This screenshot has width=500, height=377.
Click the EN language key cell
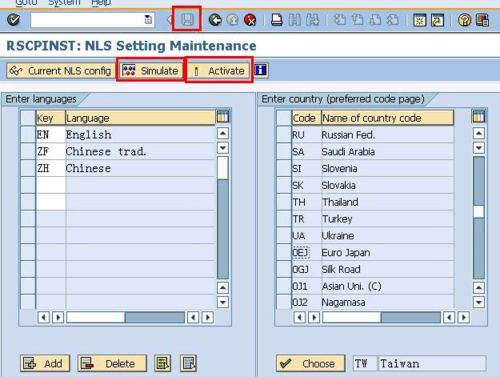pos(50,135)
